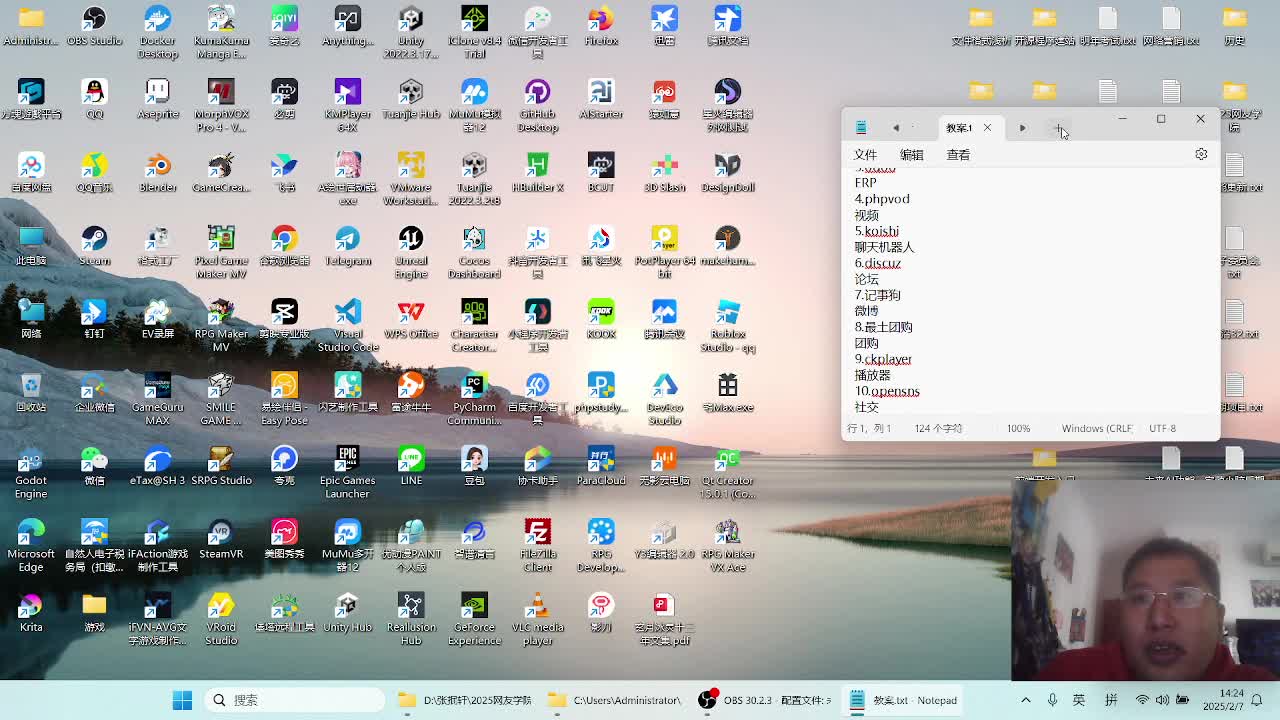
Task: Click the tab scroll right arrow in Notepad
Action: (x=1022, y=128)
